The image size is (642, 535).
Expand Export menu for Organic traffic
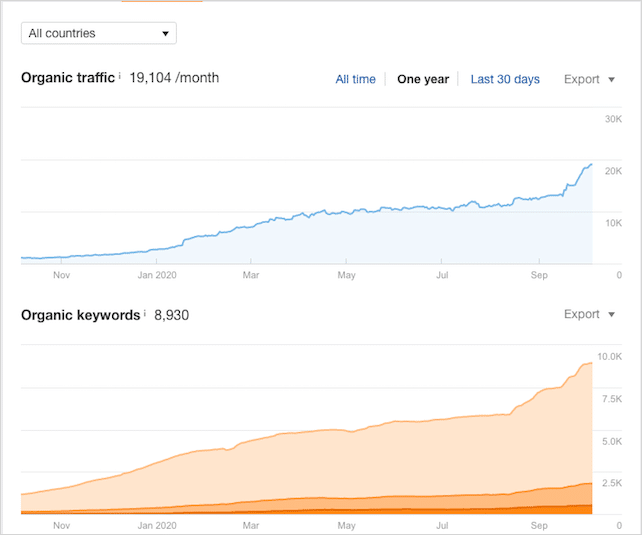coord(589,79)
